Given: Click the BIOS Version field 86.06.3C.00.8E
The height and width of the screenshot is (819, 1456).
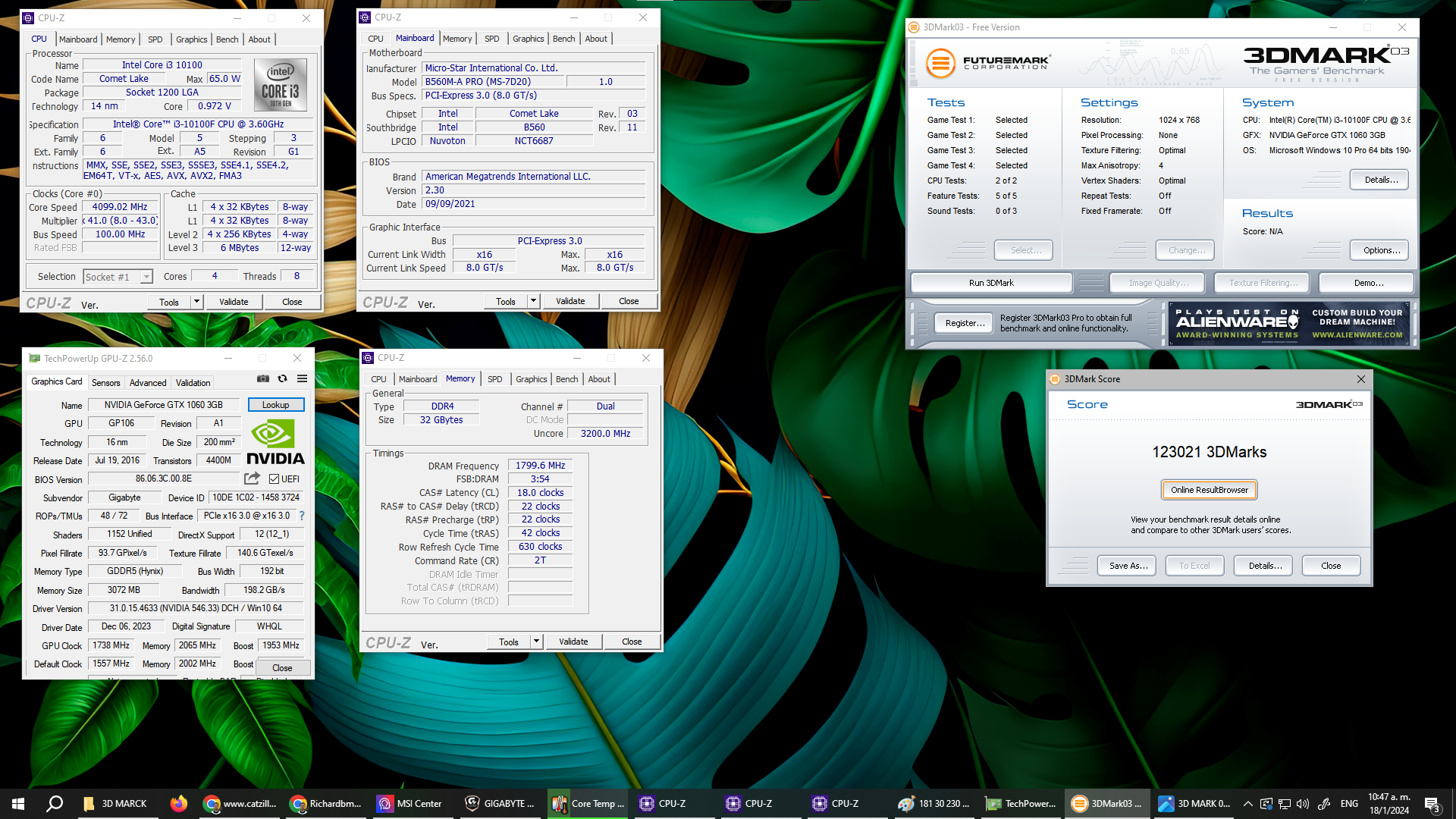Looking at the screenshot, I should pyautogui.click(x=164, y=479).
